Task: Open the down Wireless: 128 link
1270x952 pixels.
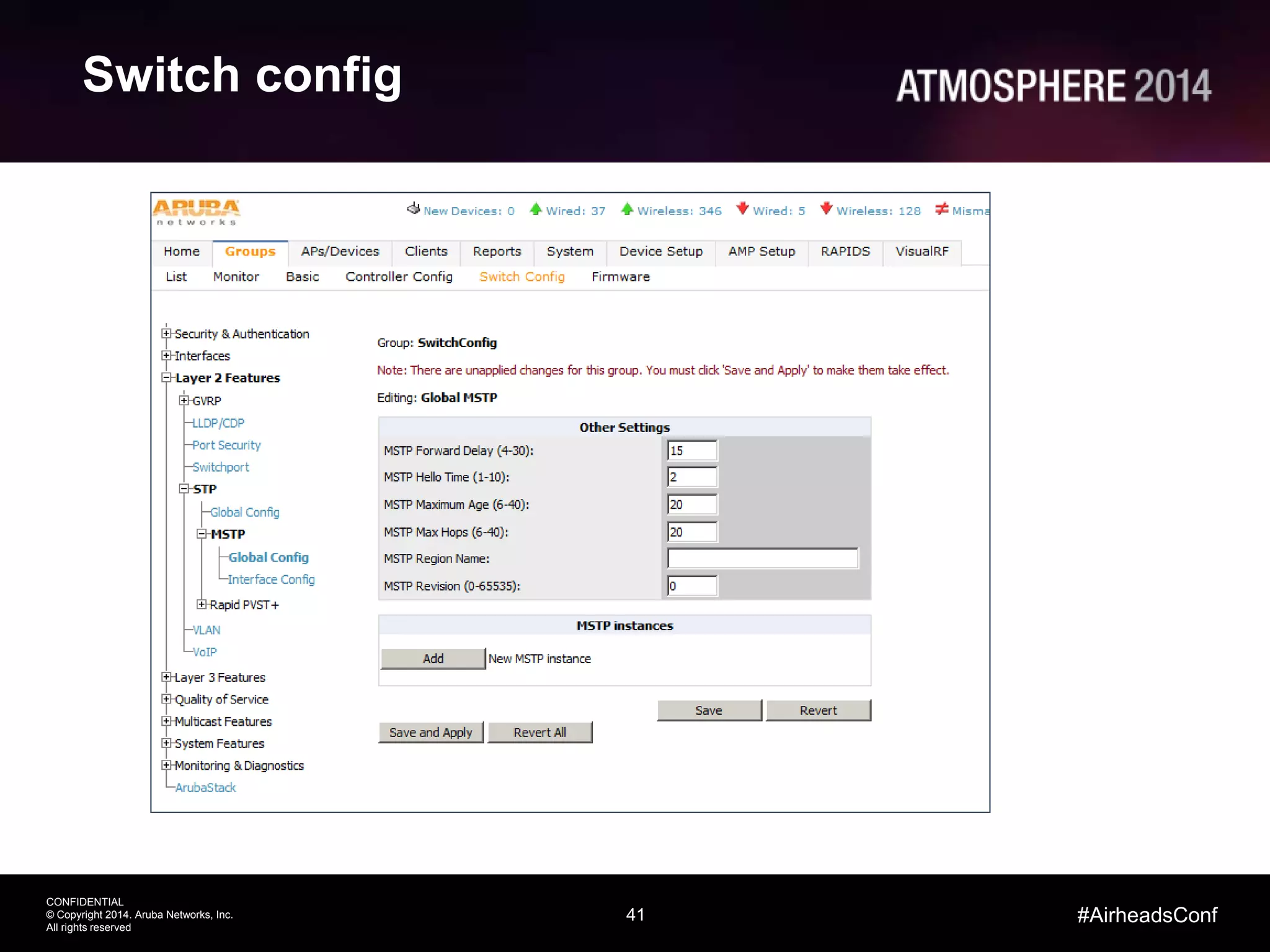Action: [879, 211]
